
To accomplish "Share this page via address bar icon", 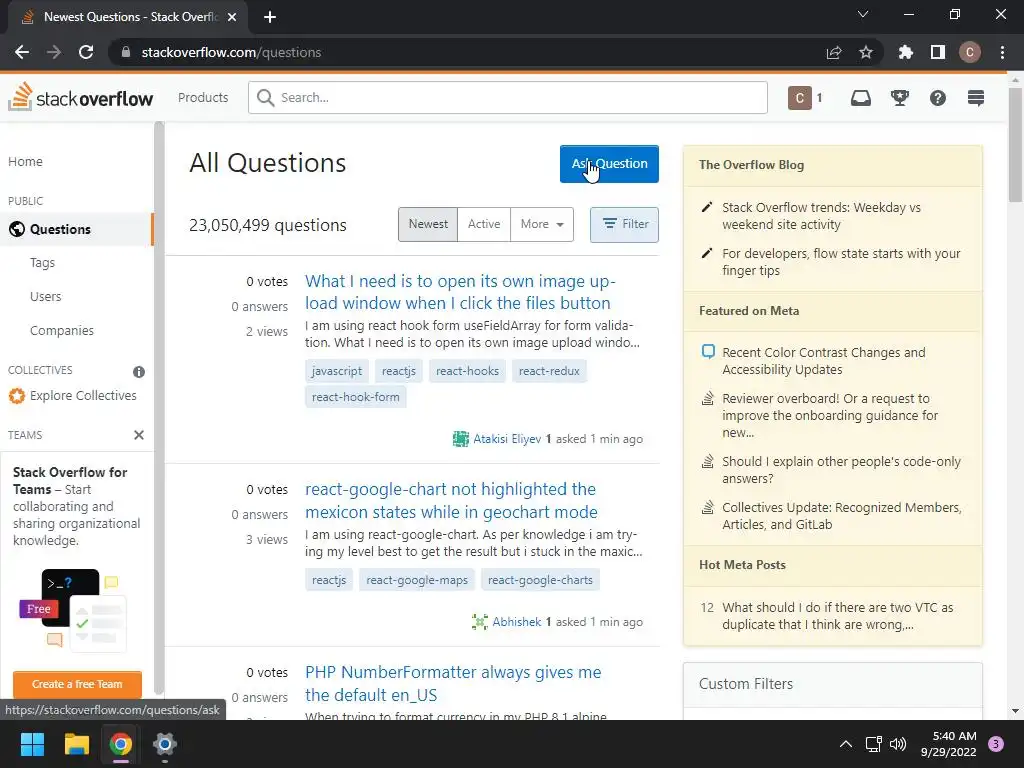I will [833, 52].
